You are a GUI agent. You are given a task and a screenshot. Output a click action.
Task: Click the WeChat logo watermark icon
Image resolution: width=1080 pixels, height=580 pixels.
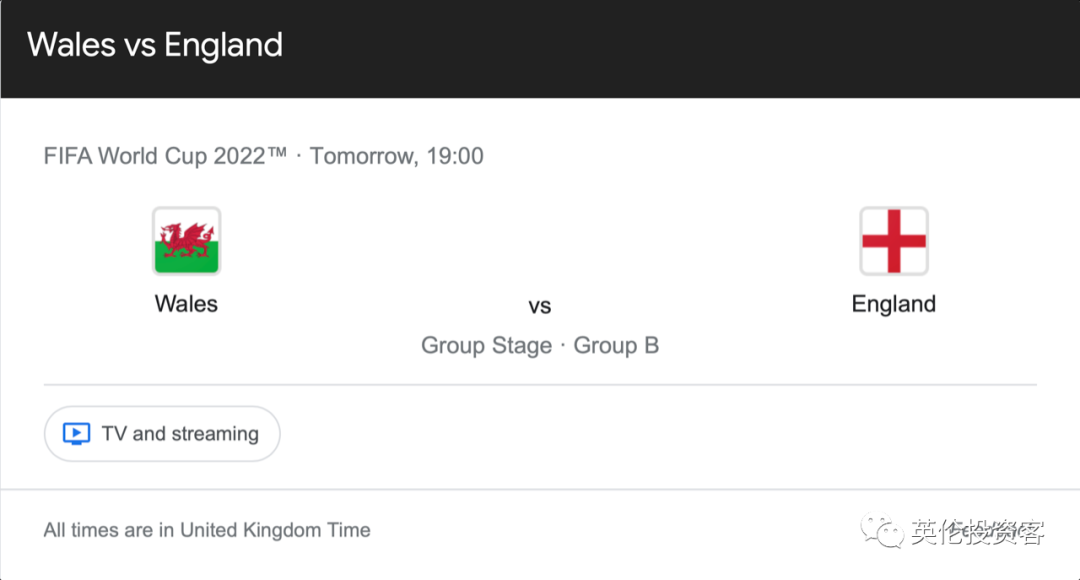point(882,531)
